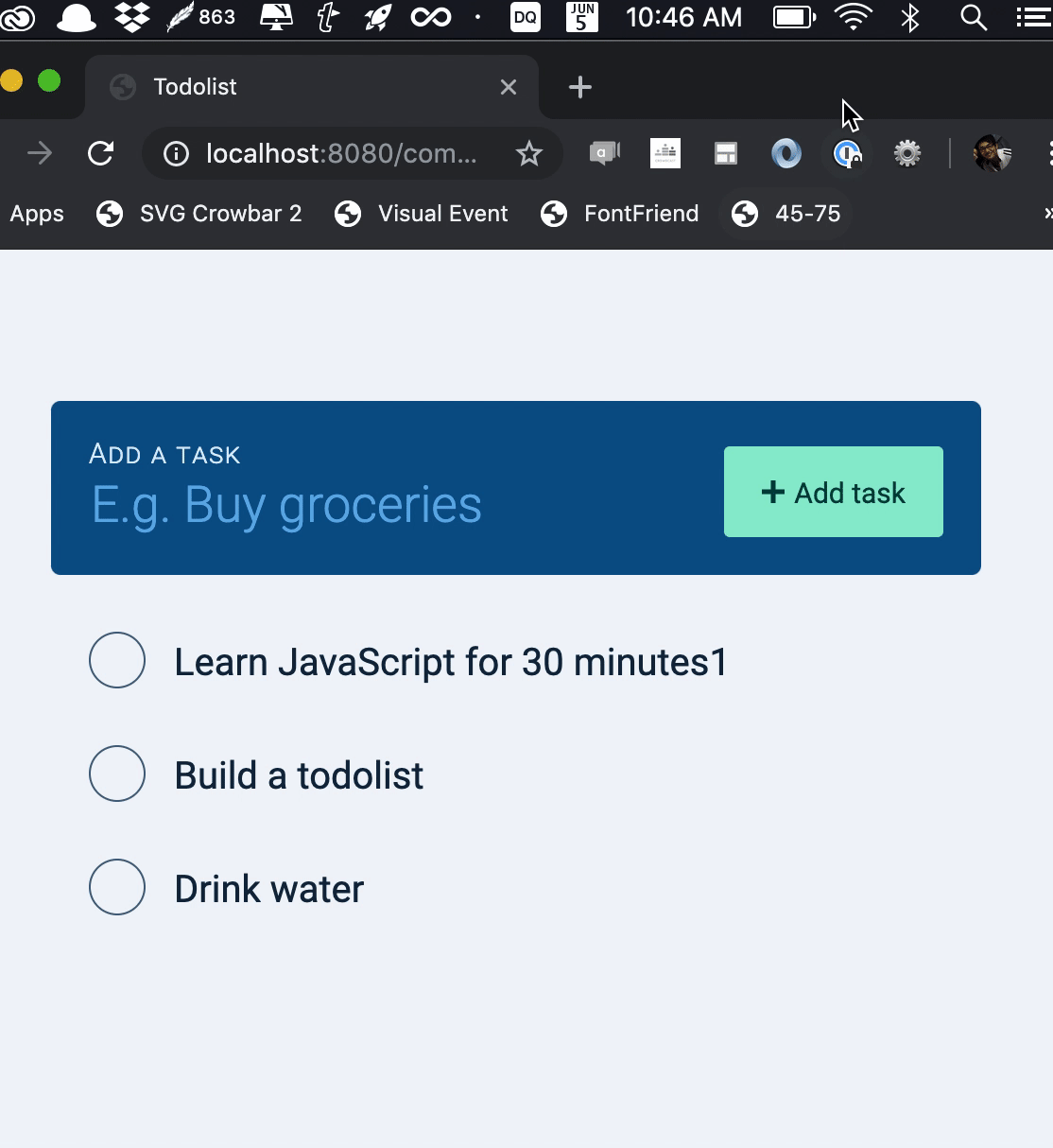Click the site information icon
The image size is (1053, 1148).
pos(176,153)
